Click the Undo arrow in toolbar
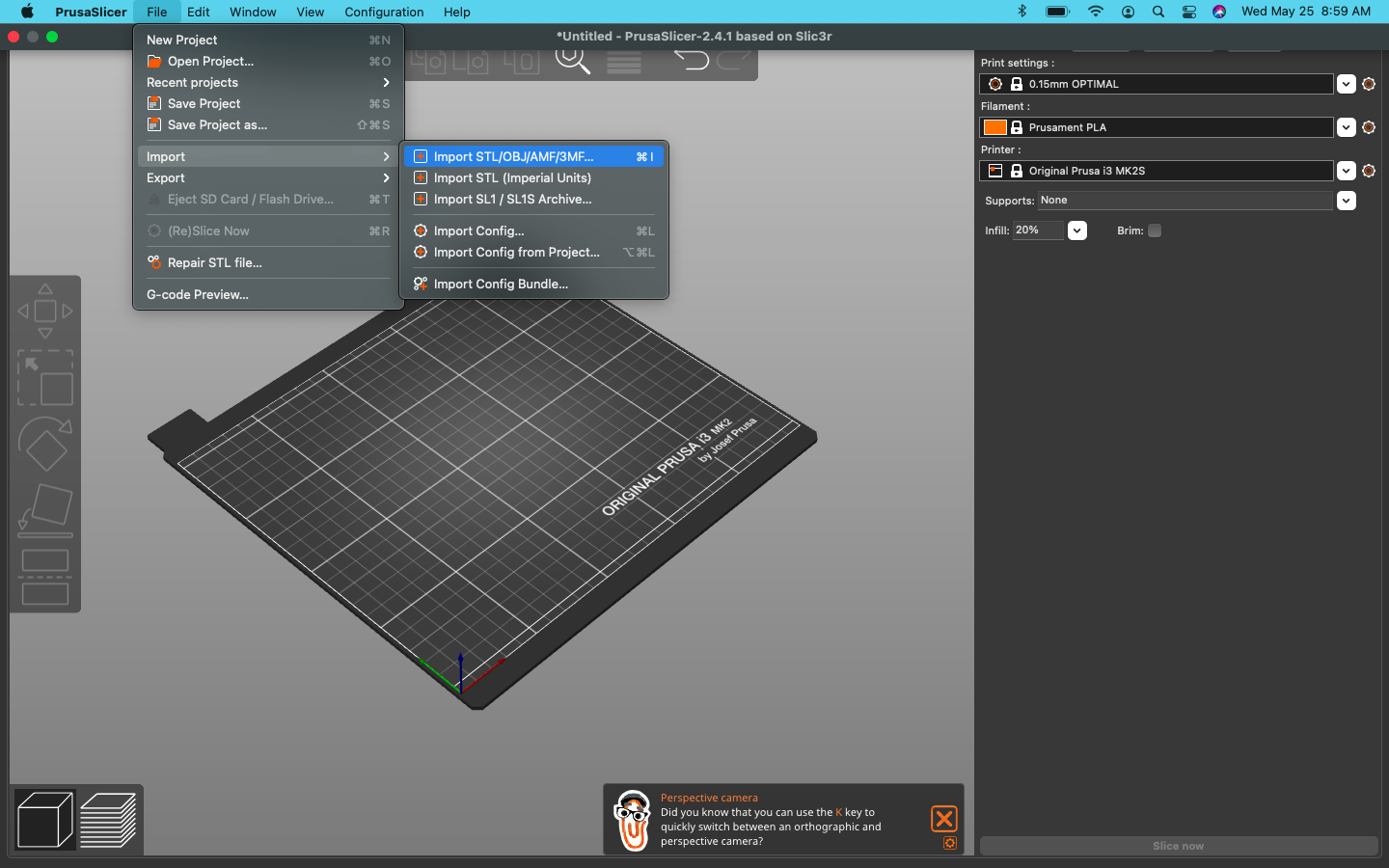This screenshot has width=1389, height=868. tap(691, 60)
